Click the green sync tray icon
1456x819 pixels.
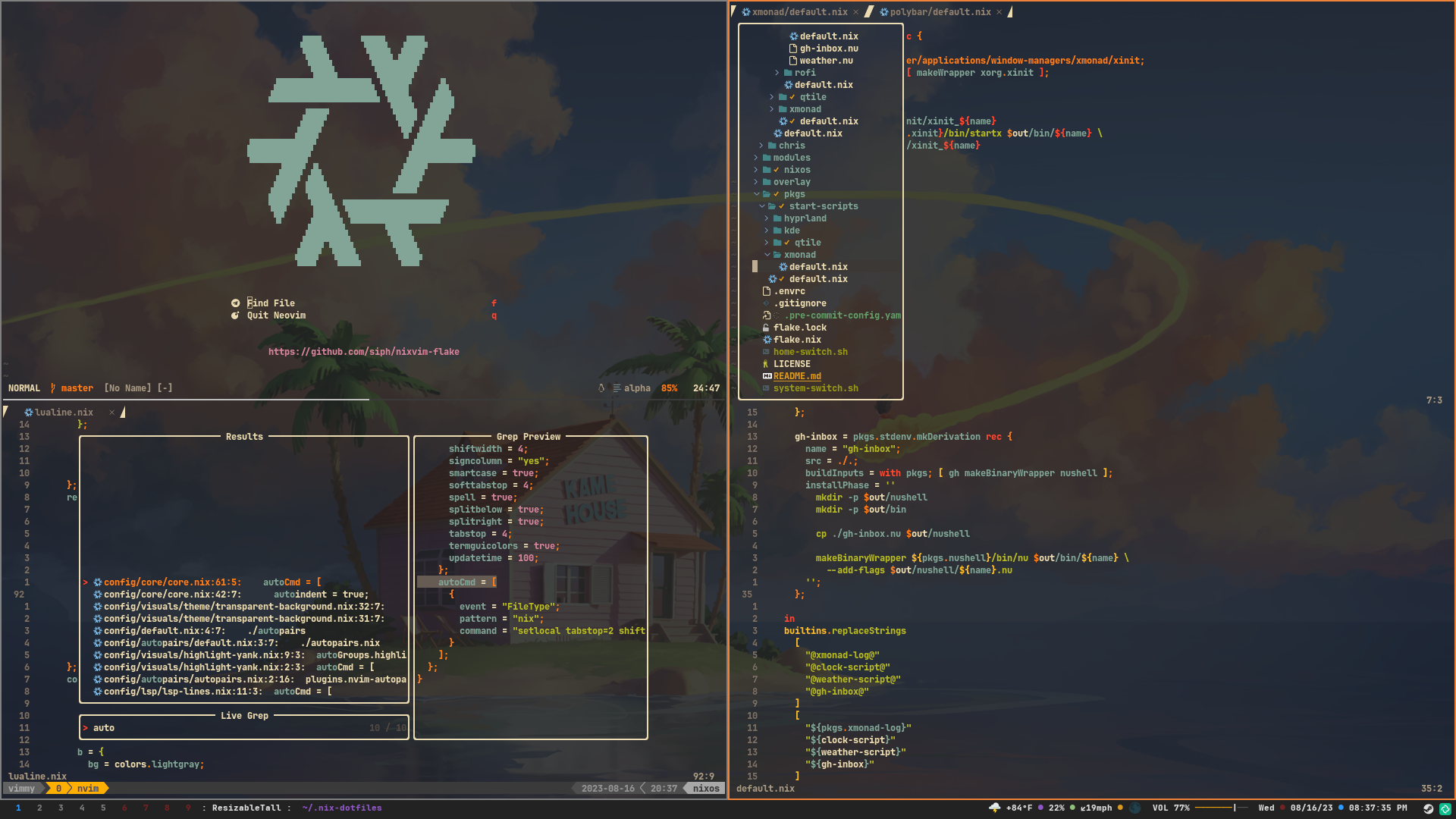click(x=1445, y=808)
